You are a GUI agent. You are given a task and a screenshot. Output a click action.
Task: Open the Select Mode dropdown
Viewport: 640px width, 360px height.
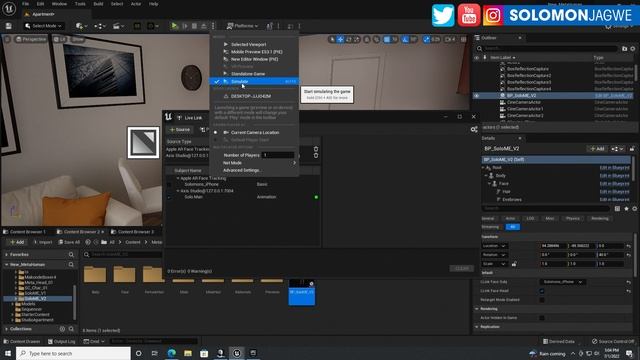44,26
